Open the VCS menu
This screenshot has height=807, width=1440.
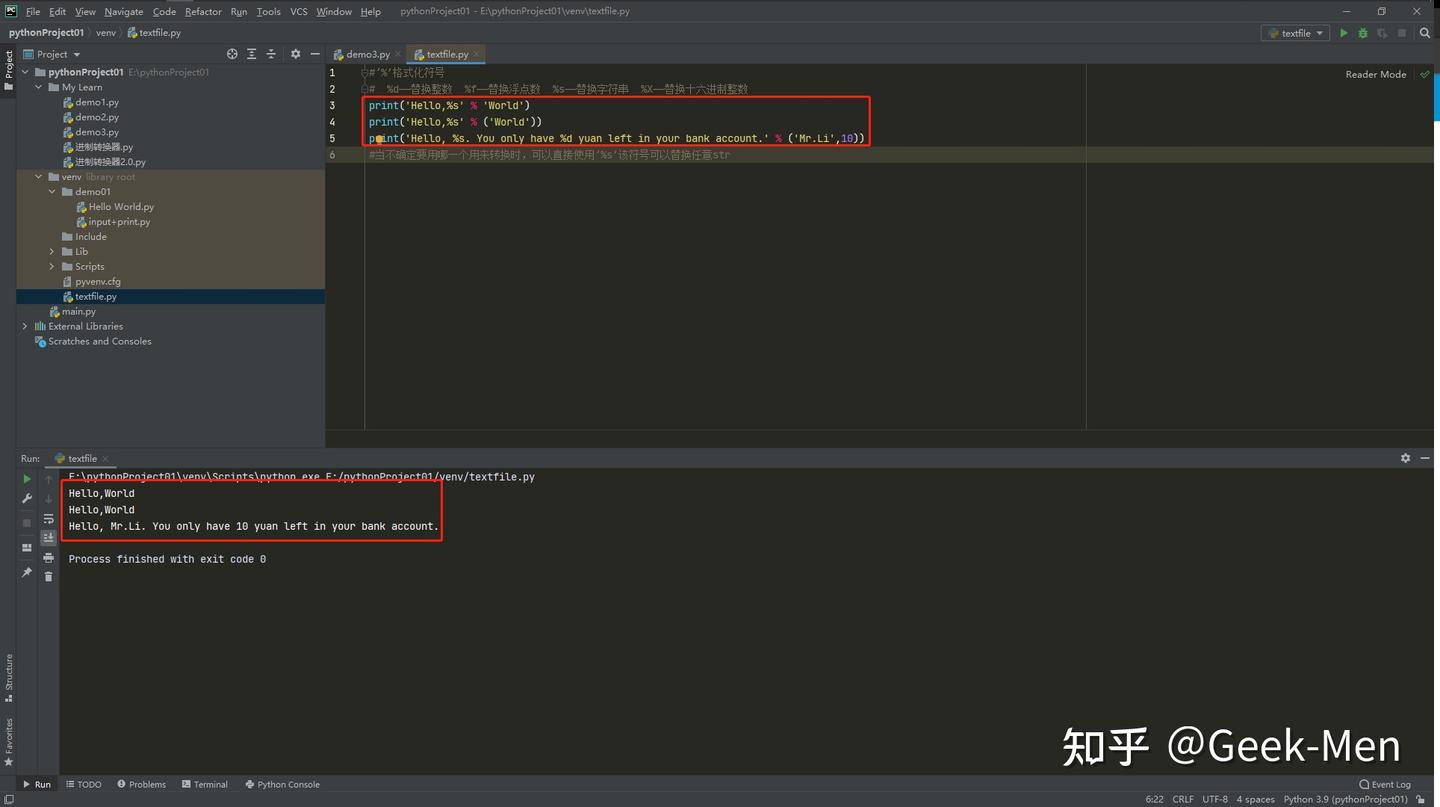pos(298,11)
